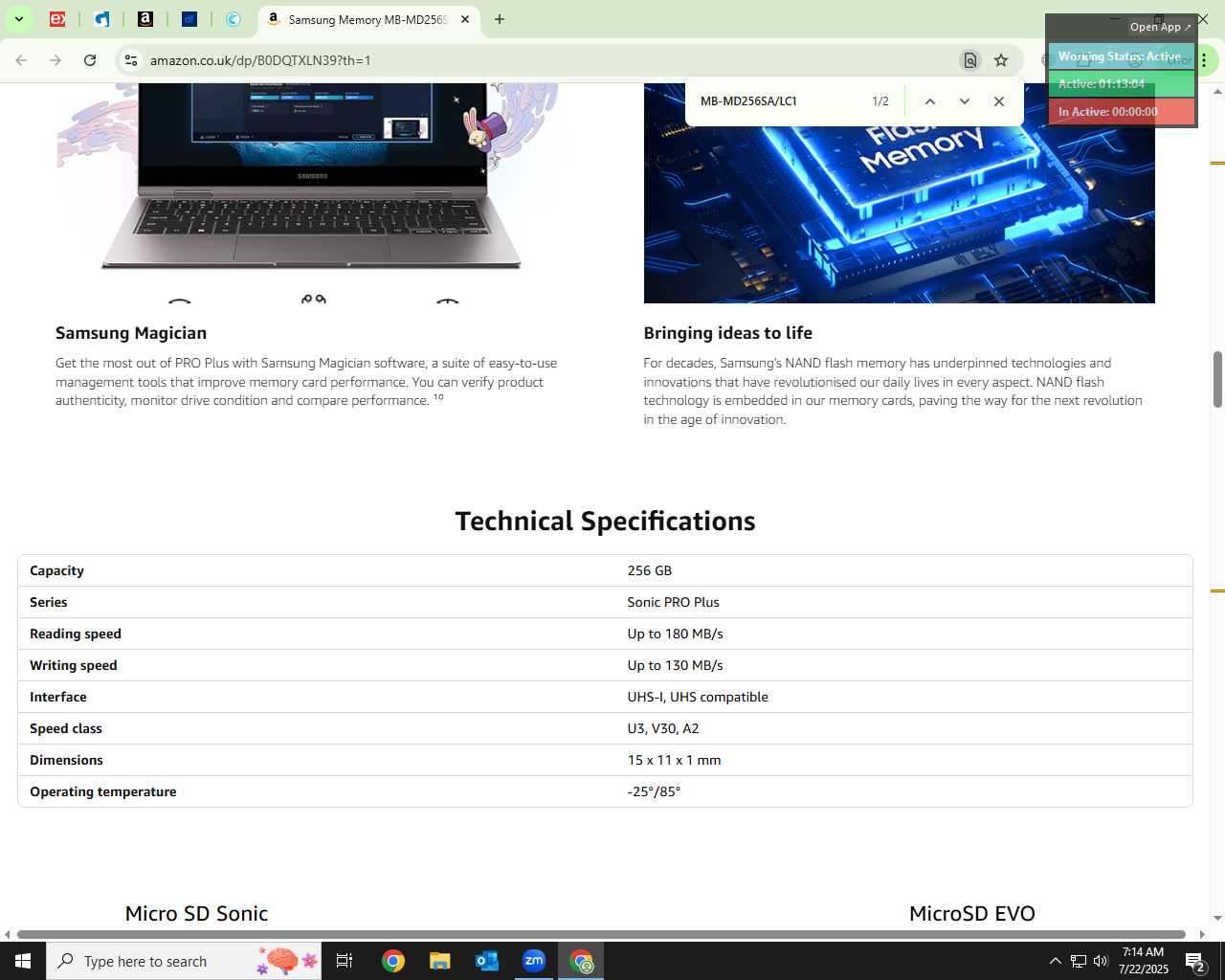Open Google Chrome from the taskbar
The height and width of the screenshot is (980, 1225).
point(393,961)
